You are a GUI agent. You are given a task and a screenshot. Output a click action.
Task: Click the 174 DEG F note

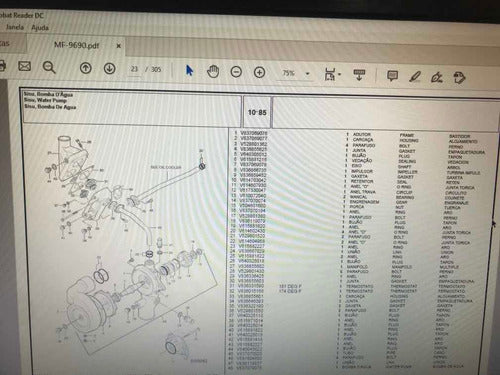tap(290, 291)
